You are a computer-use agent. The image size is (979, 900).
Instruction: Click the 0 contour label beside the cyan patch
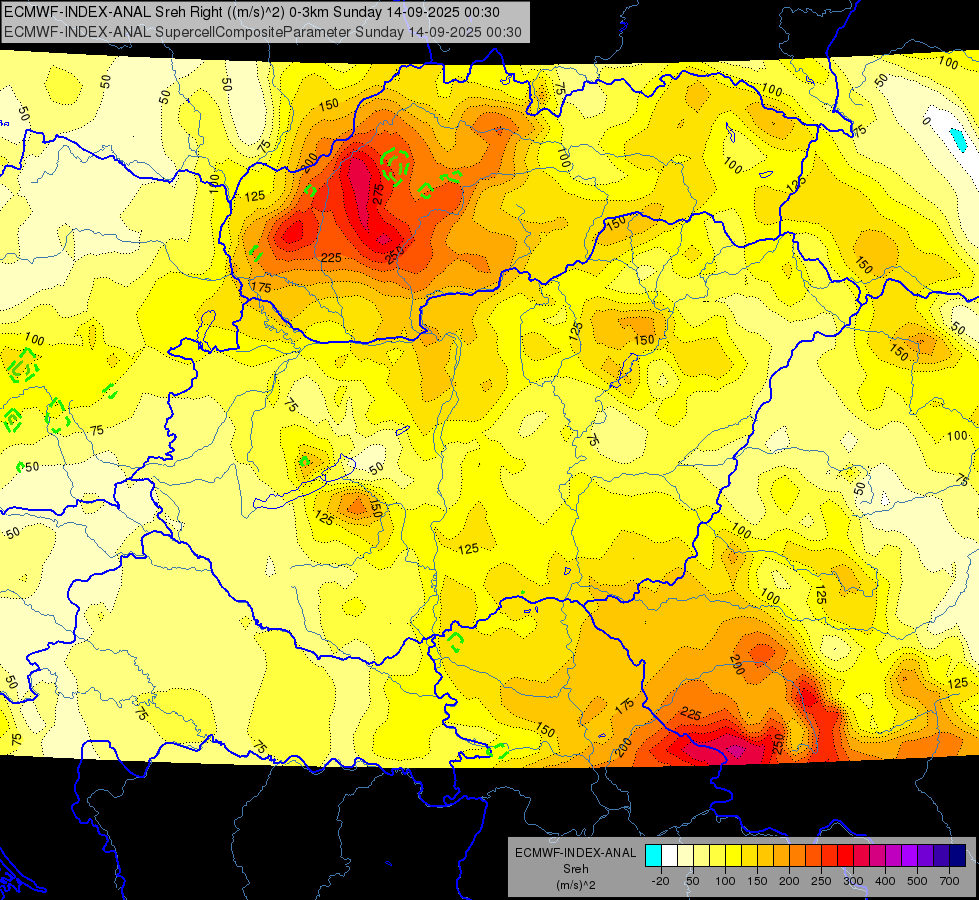pos(927,121)
